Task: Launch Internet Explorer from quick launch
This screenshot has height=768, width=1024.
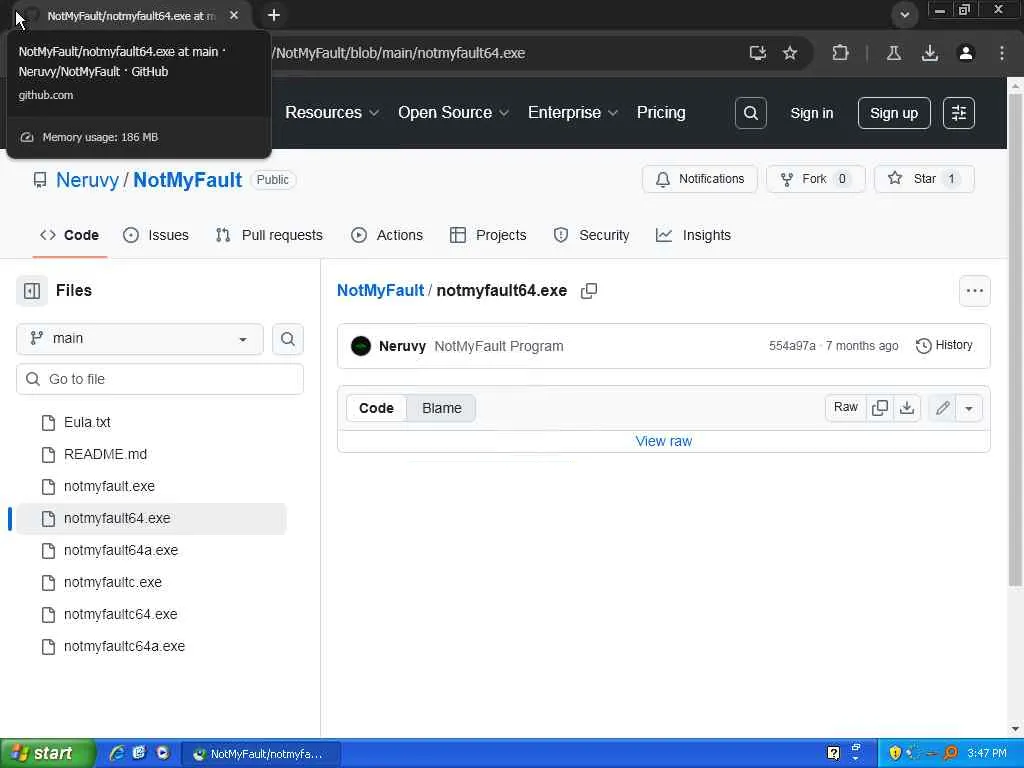Action: click(x=117, y=753)
